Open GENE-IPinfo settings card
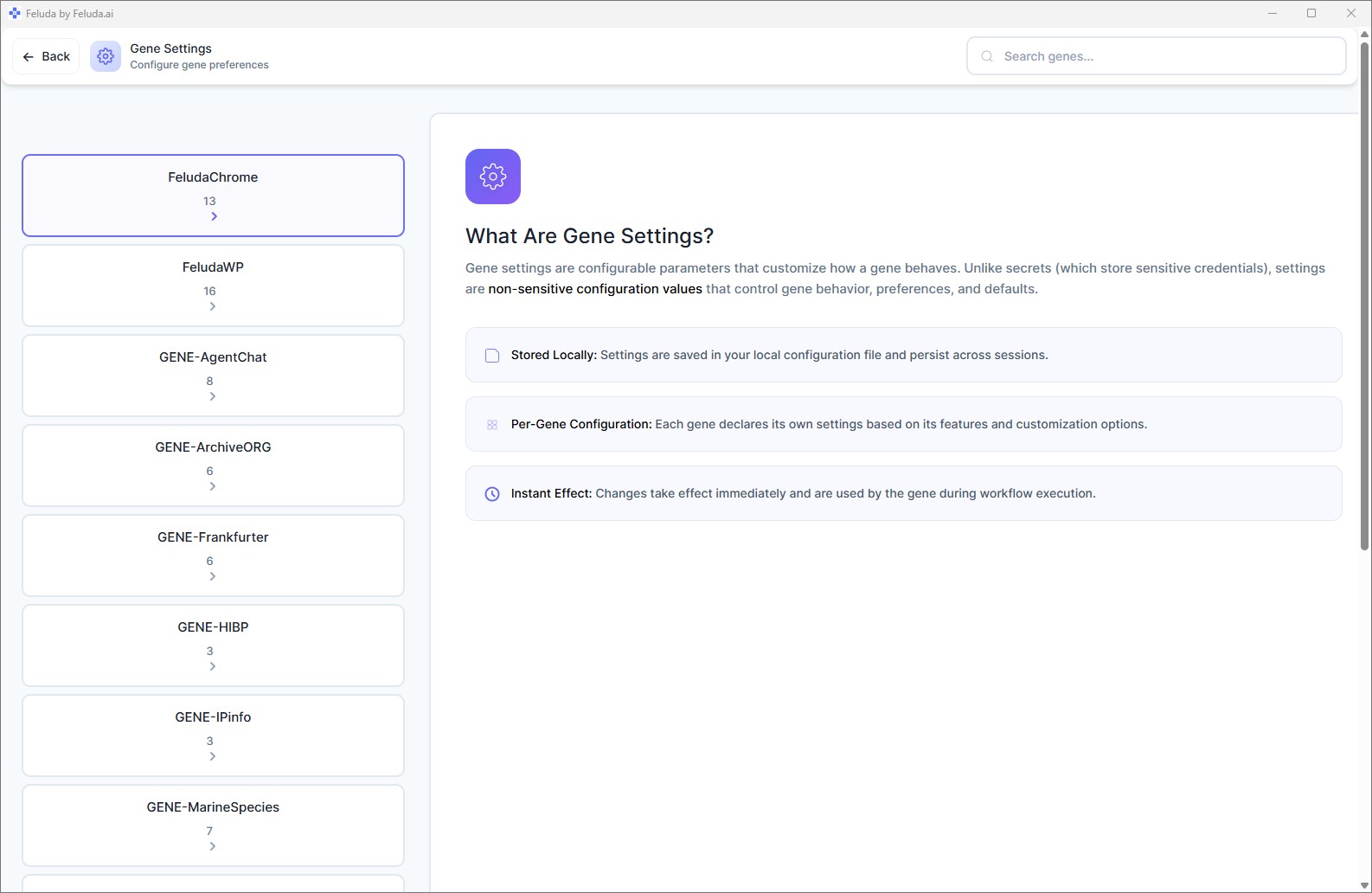Screen dimensions: 1372x893 pyautogui.click(x=213, y=735)
